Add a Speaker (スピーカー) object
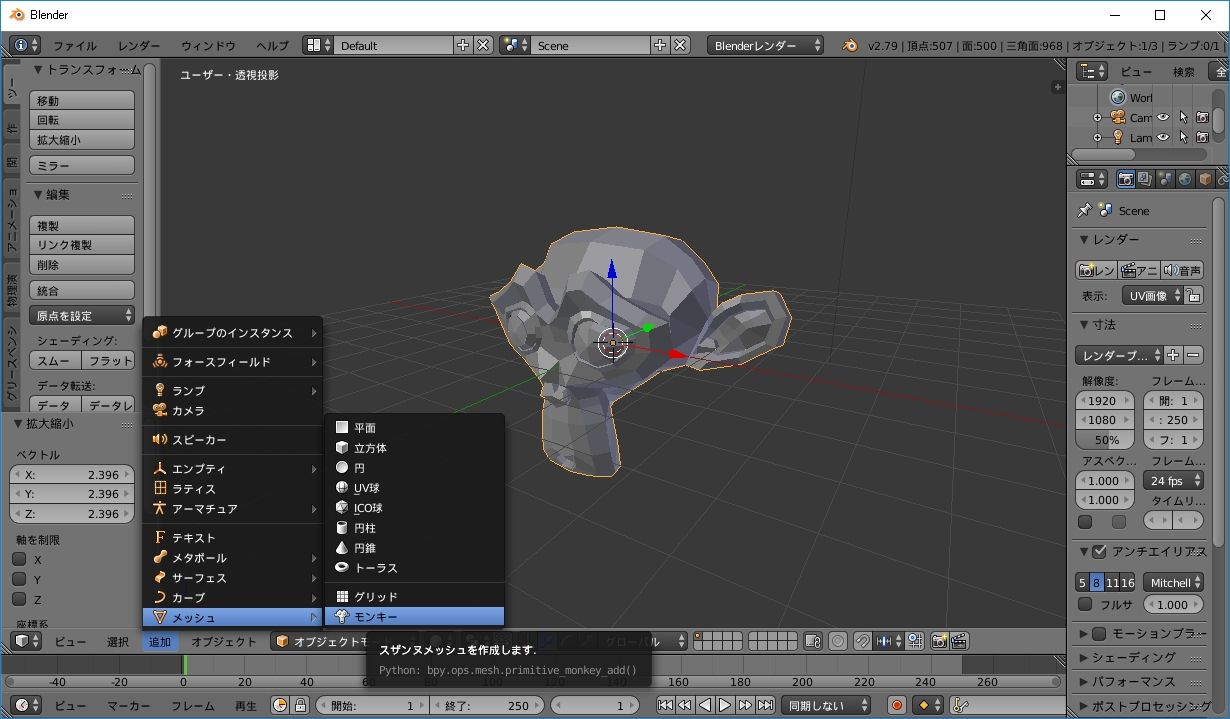1230x719 pixels. pos(233,440)
